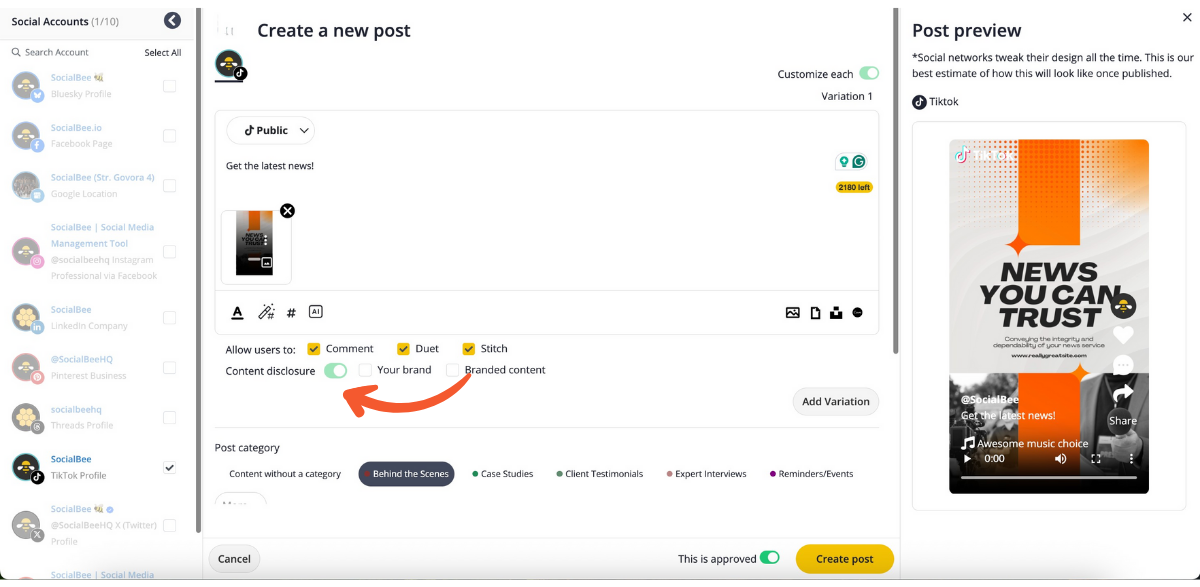The width and height of the screenshot is (1200, 587).
Task: Click the Create post button
Action: 844,559
